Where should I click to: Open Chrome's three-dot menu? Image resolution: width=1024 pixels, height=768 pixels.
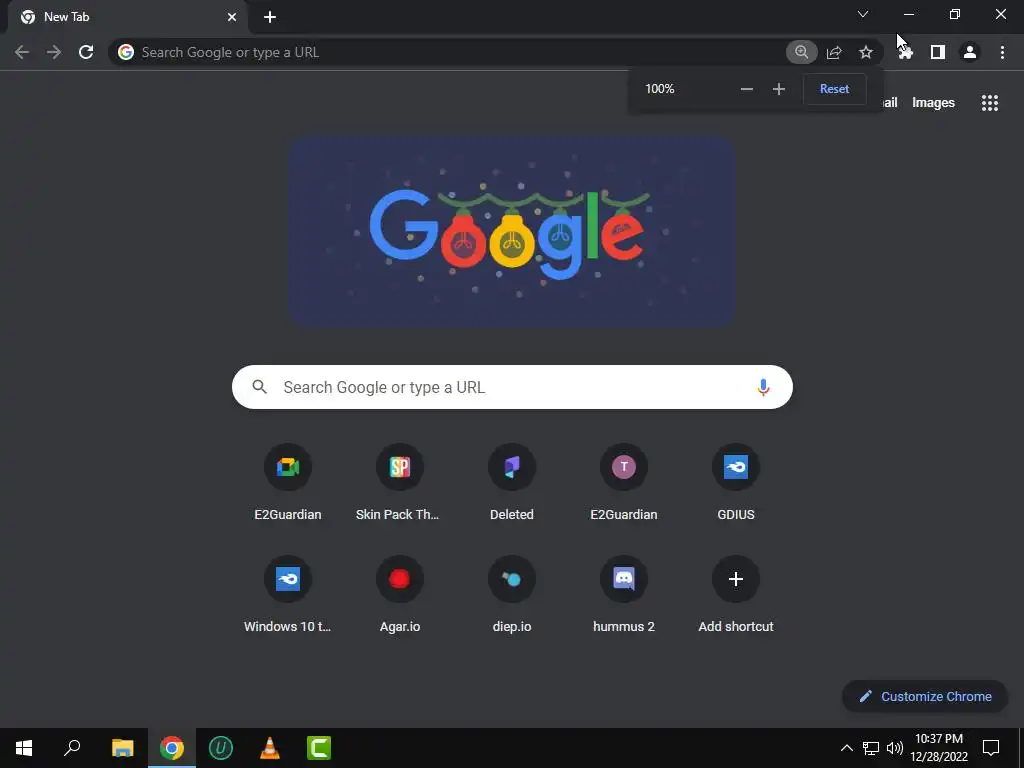(x=1002, y=52)
